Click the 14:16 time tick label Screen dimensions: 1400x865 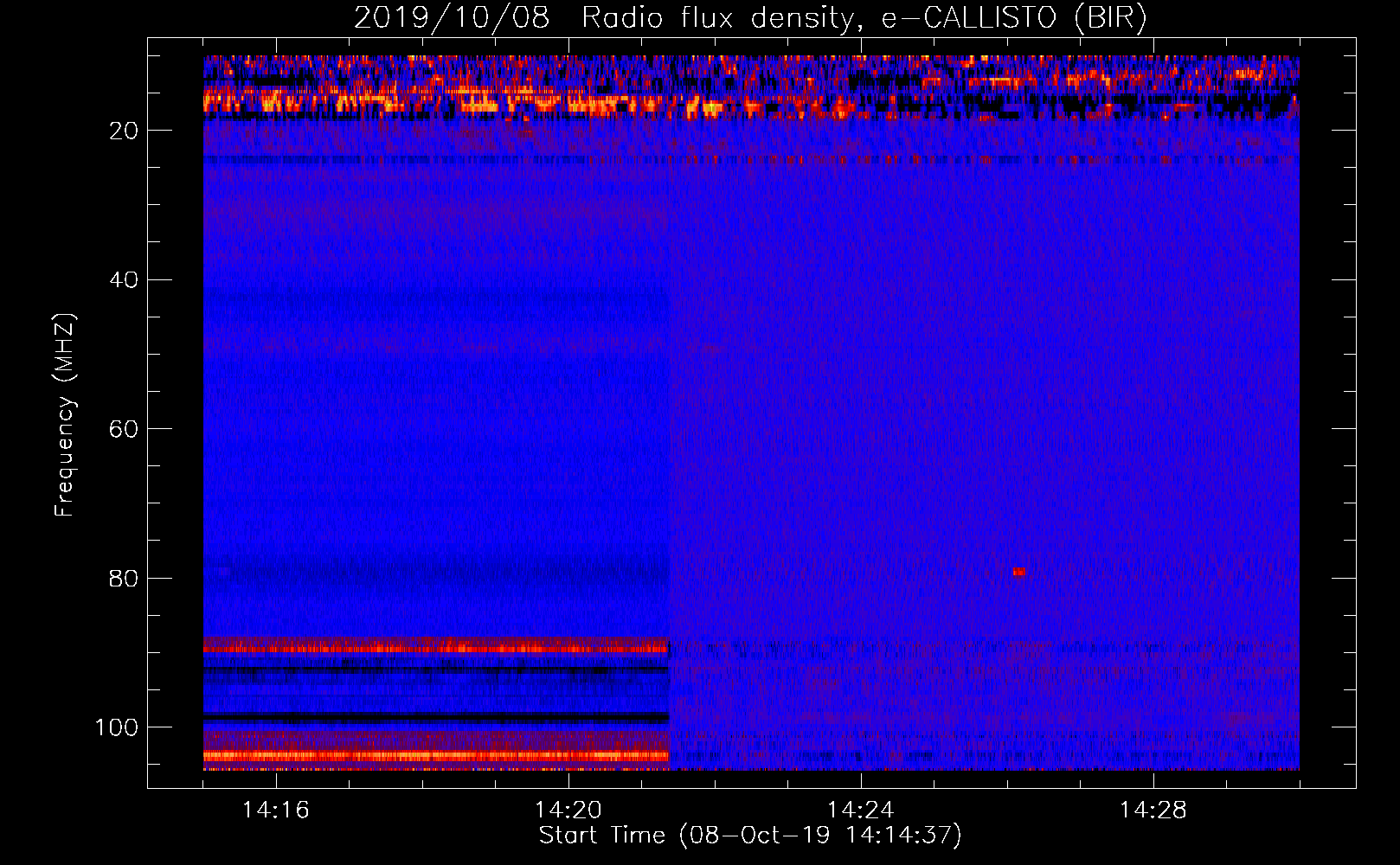click(275, 811)
